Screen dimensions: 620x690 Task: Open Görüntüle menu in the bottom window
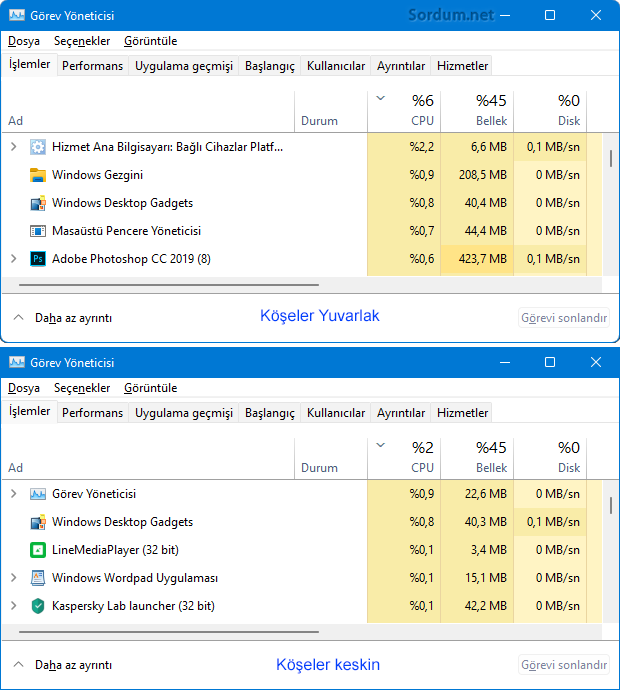150,388
